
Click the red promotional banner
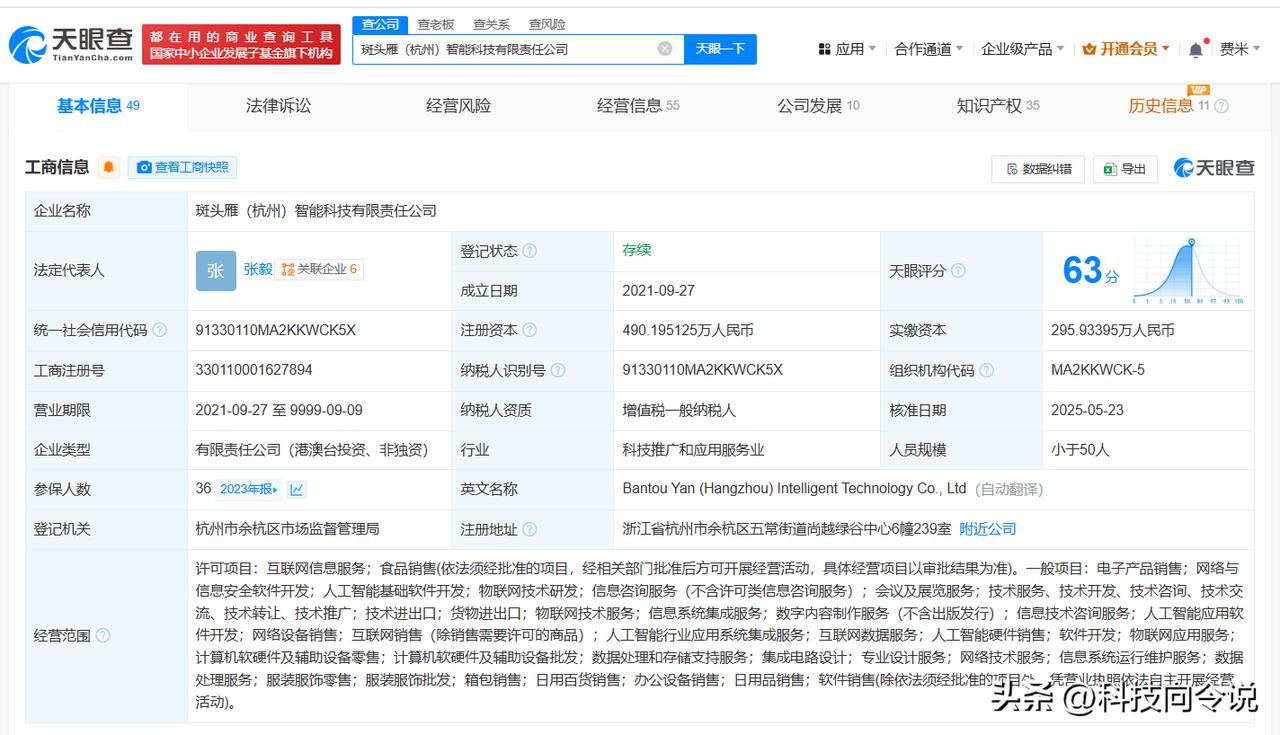(240, 45)
